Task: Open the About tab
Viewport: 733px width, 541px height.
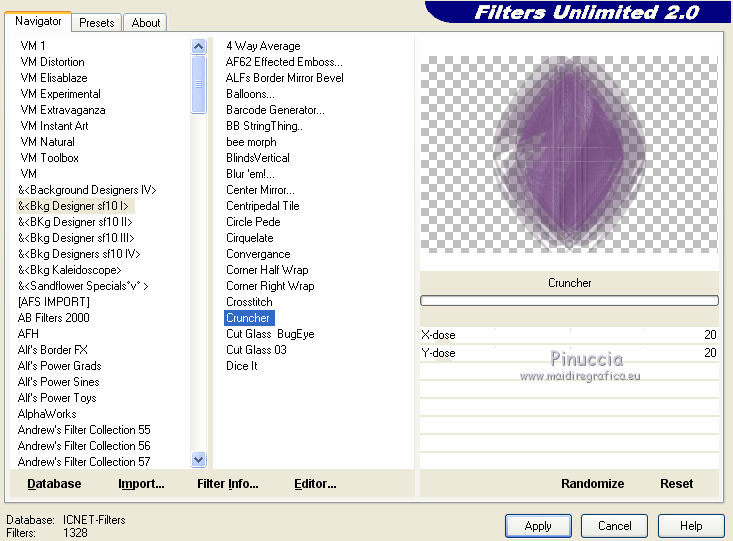Action: point(145,23)
